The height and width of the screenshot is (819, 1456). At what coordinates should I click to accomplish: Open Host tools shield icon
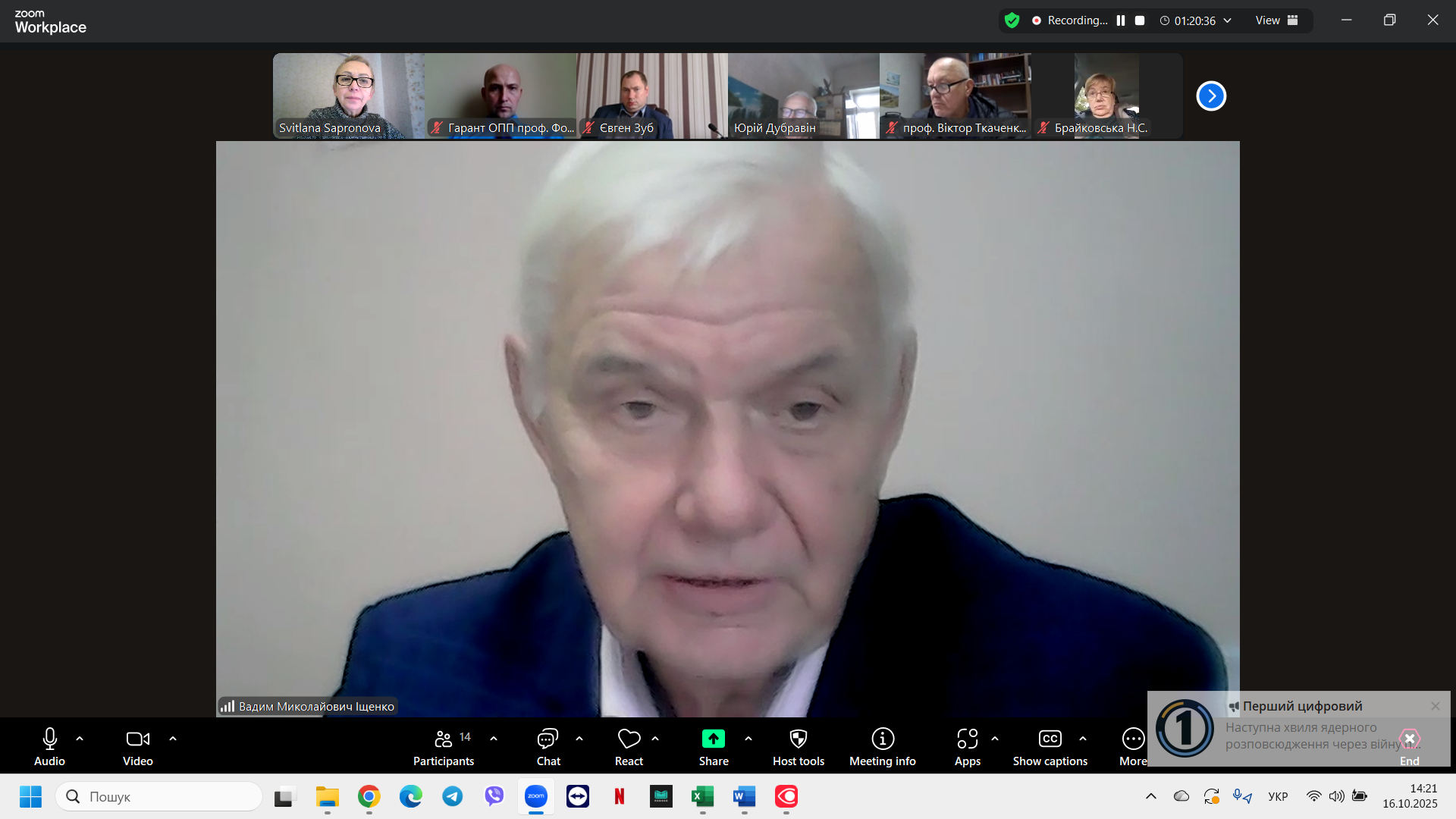click(798, 739)
